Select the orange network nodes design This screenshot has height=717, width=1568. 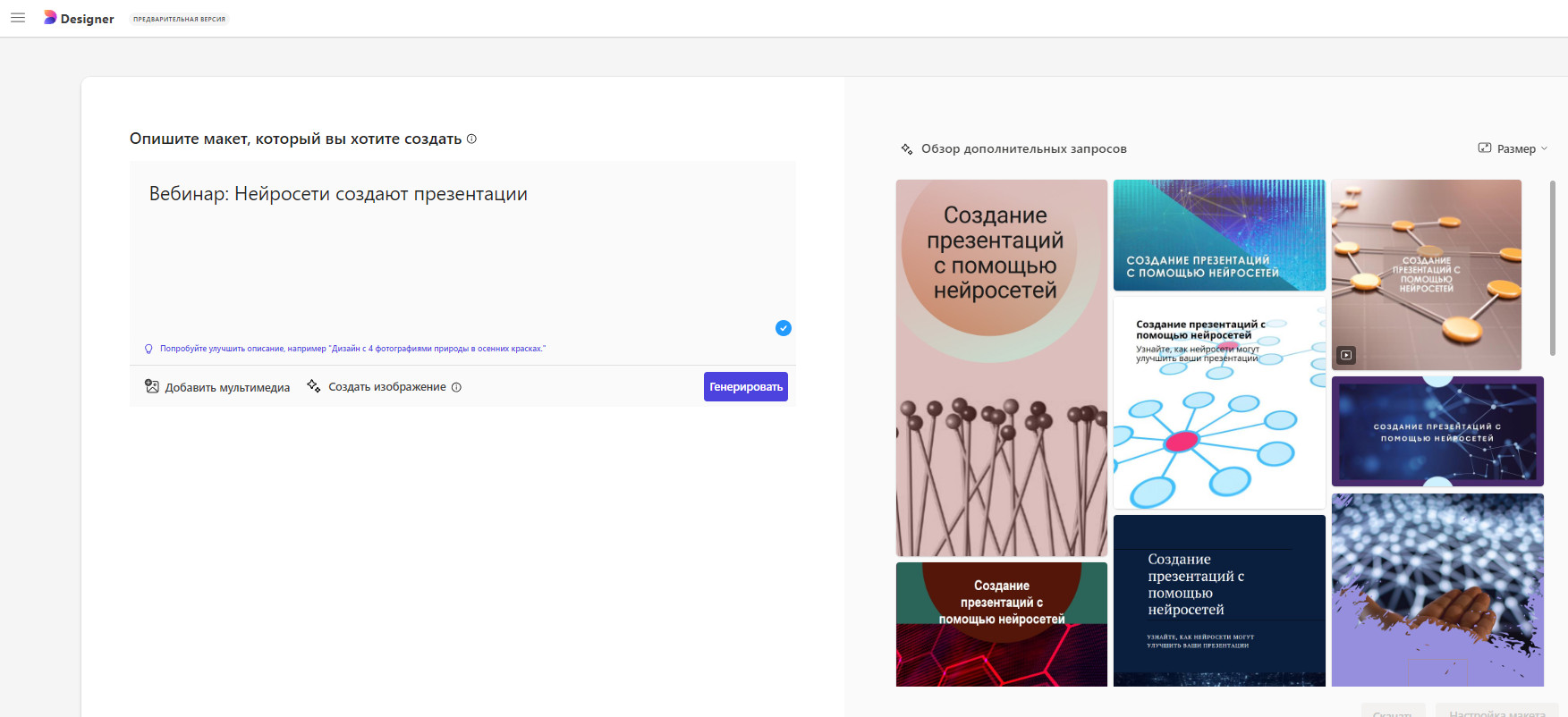[x=1427, y=274]
